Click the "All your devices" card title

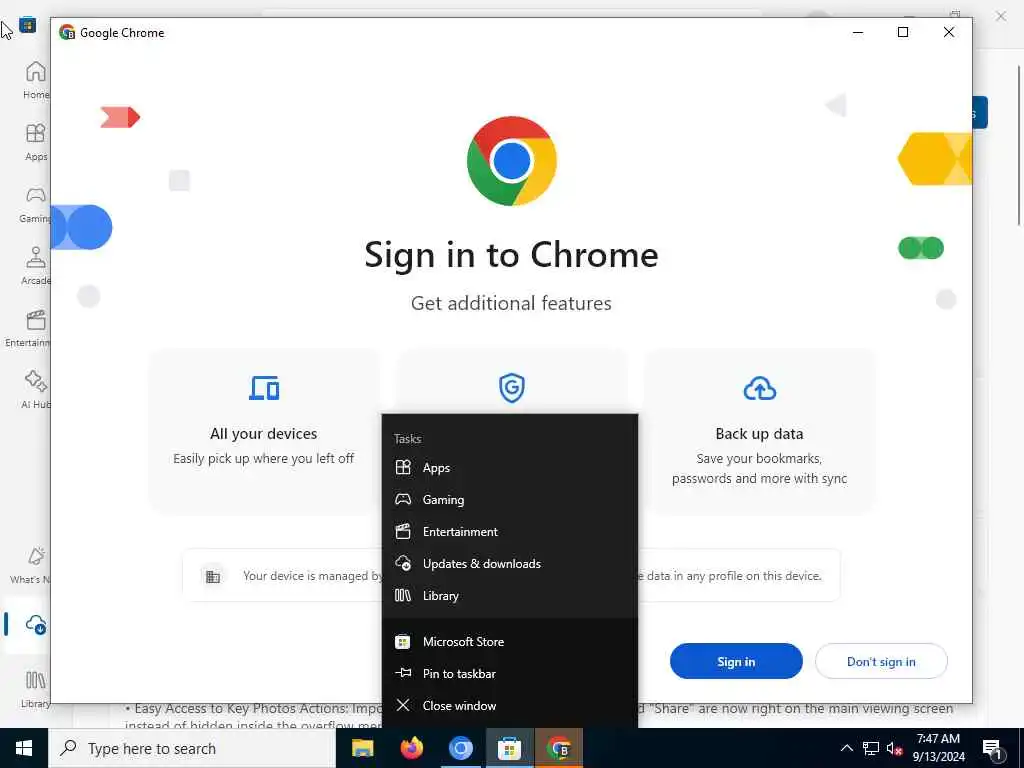(264, 434)
